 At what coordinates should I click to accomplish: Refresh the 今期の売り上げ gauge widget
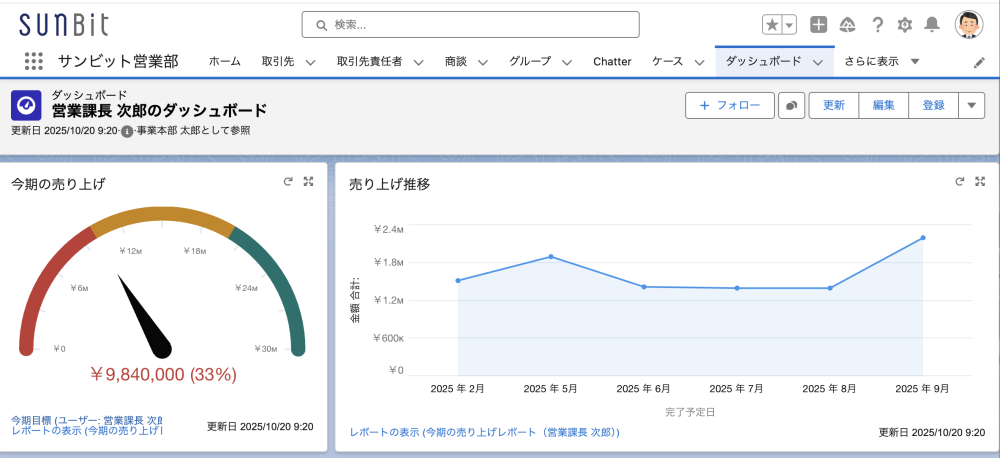pos(288,182)
